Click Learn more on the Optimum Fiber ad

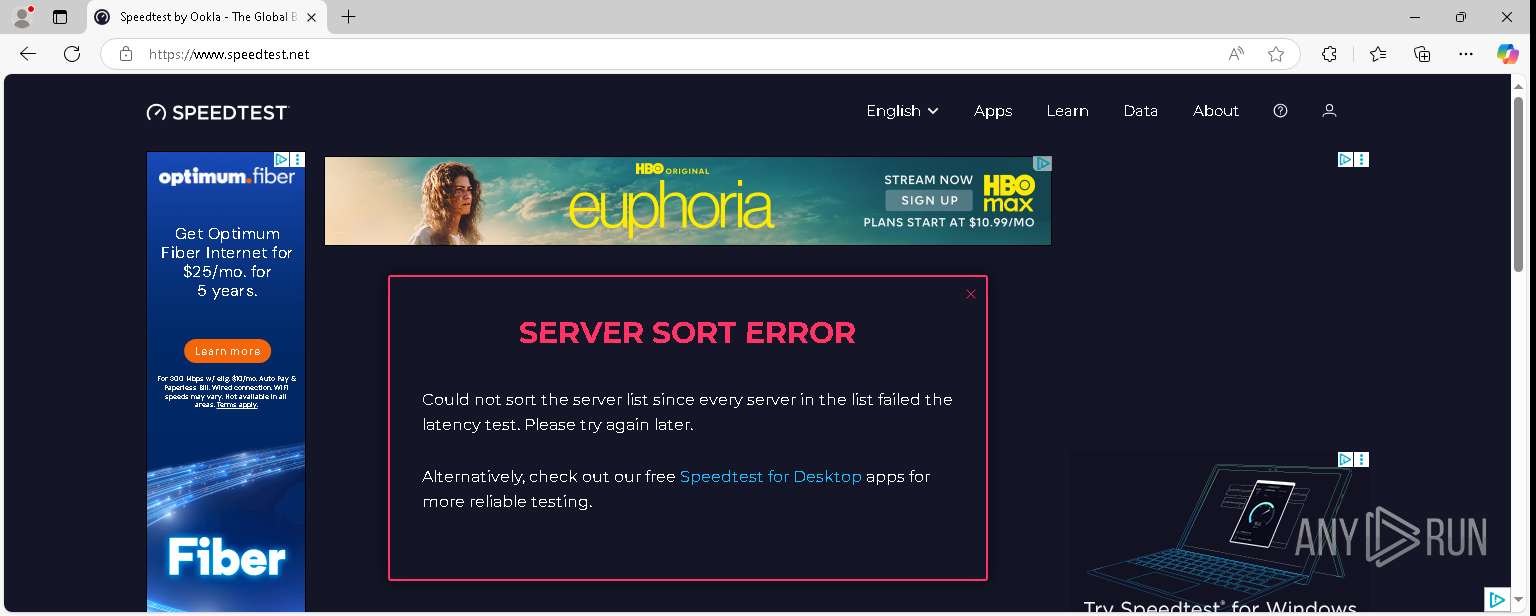point(227,351)
